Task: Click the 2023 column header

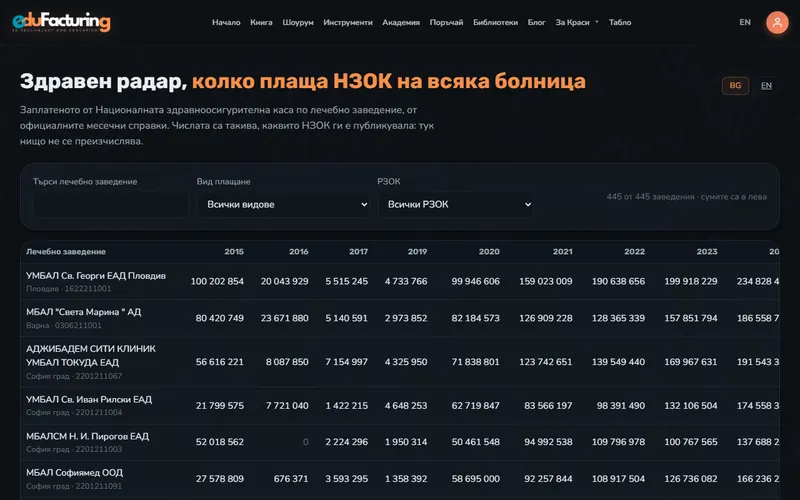Action: pos(707,252)
